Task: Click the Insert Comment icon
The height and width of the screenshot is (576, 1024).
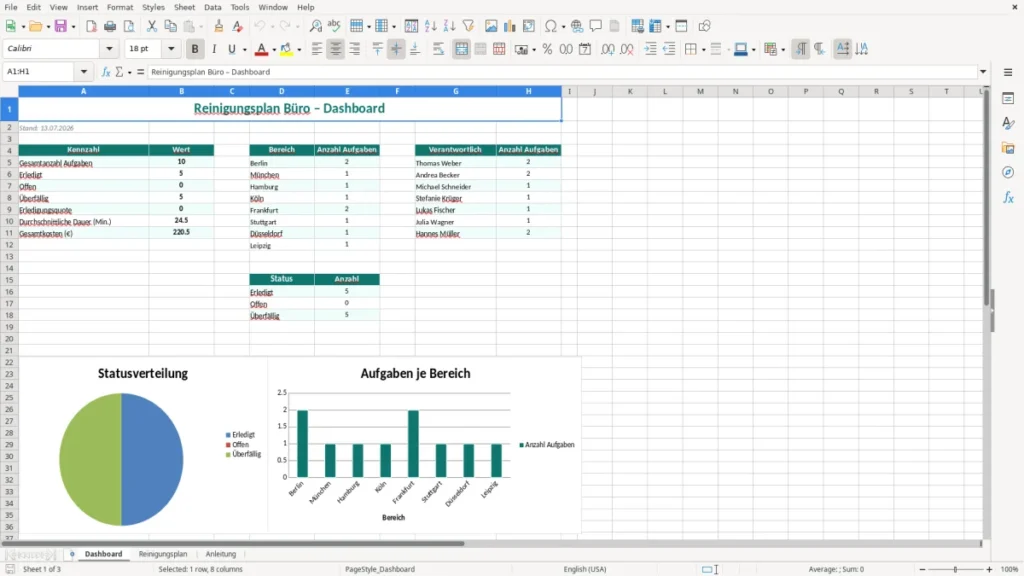Action: pos(596,26)
